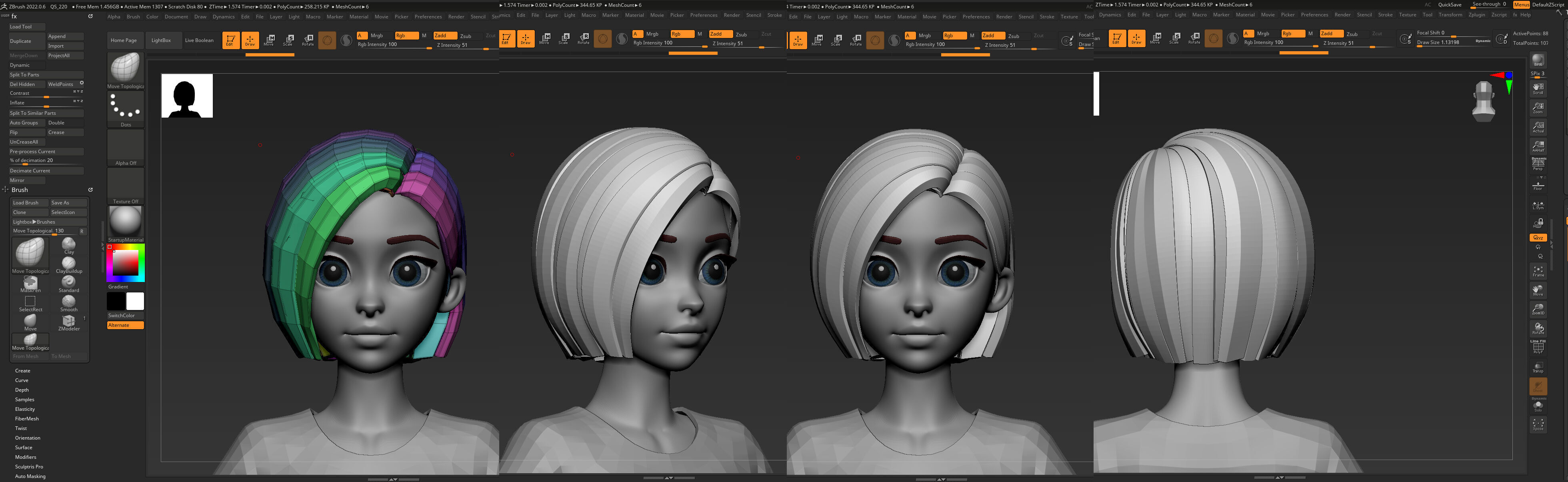Open the Alpha Off selector
The image size is (1568, 482).
pyautogui.click(x=125, y=148)
